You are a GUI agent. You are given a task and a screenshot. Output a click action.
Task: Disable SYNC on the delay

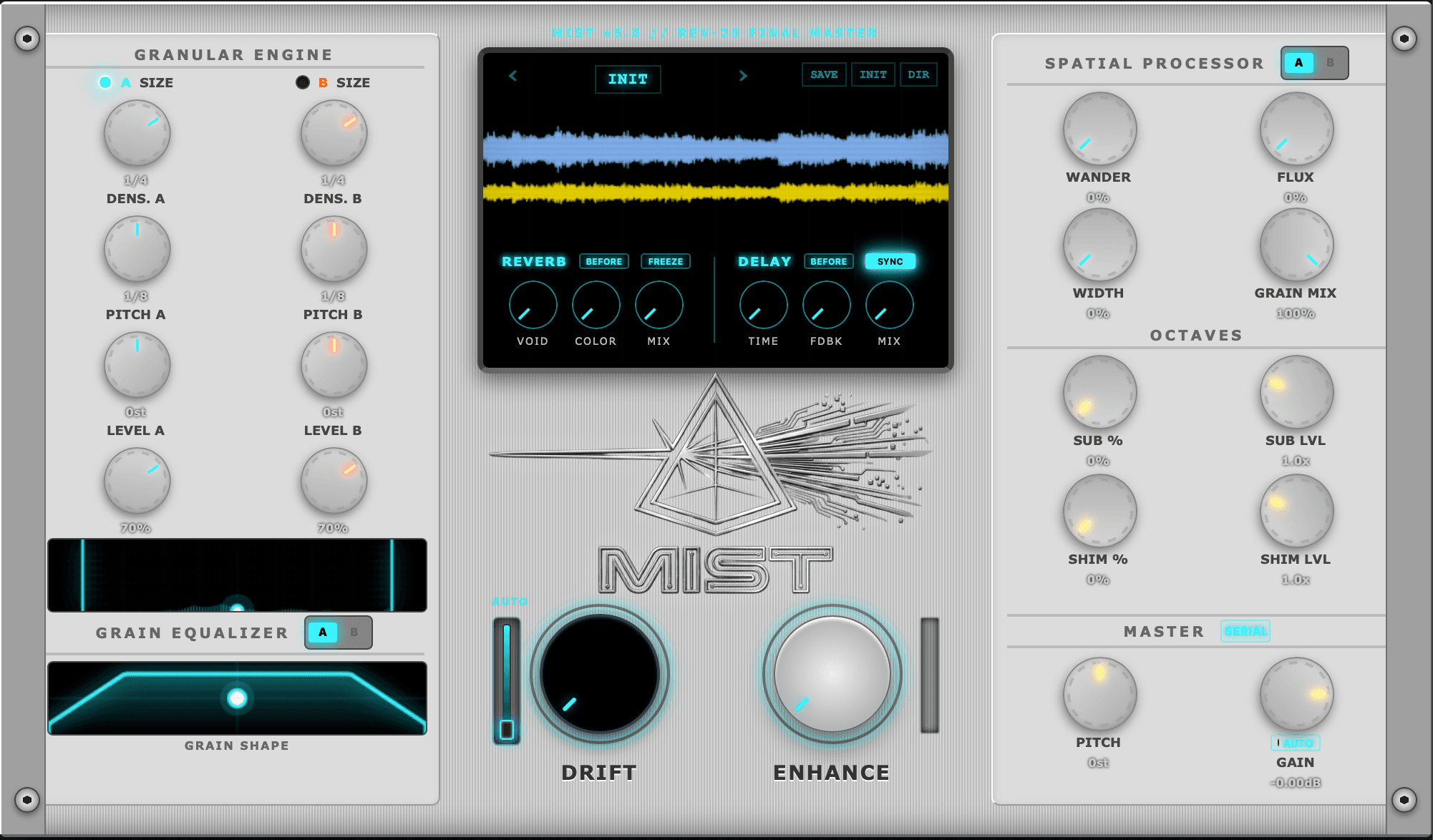tap(889, 261)
